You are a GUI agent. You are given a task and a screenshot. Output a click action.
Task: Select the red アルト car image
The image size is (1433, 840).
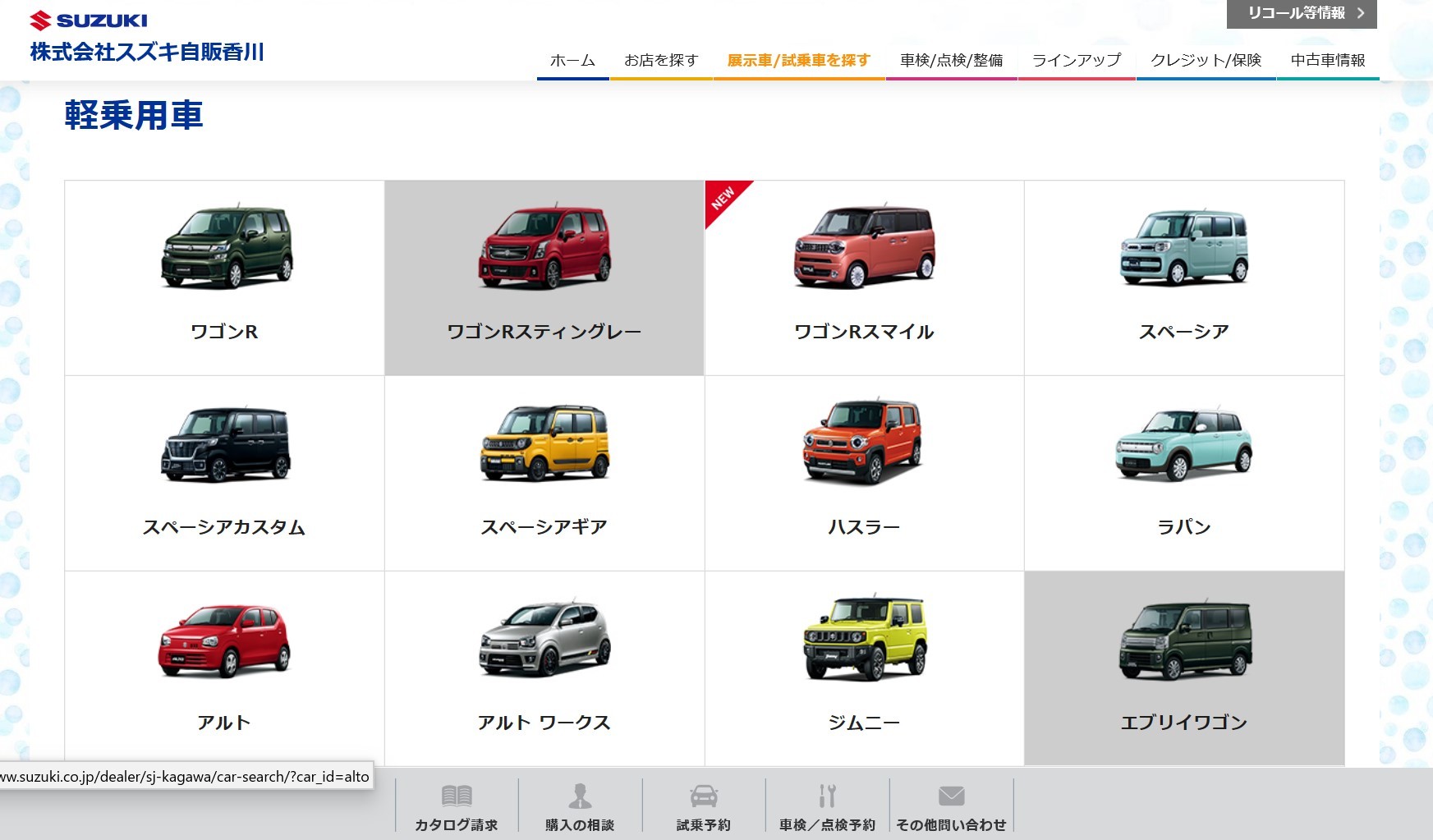(224, 640)
